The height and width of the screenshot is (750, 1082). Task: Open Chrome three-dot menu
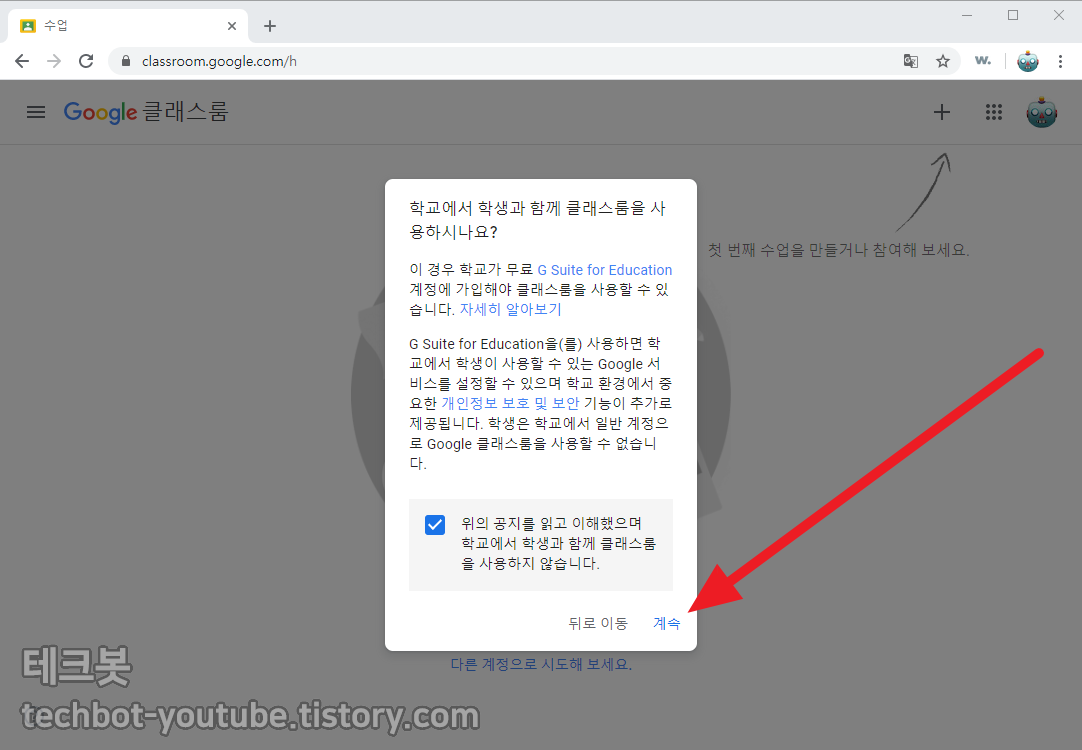1061,61
